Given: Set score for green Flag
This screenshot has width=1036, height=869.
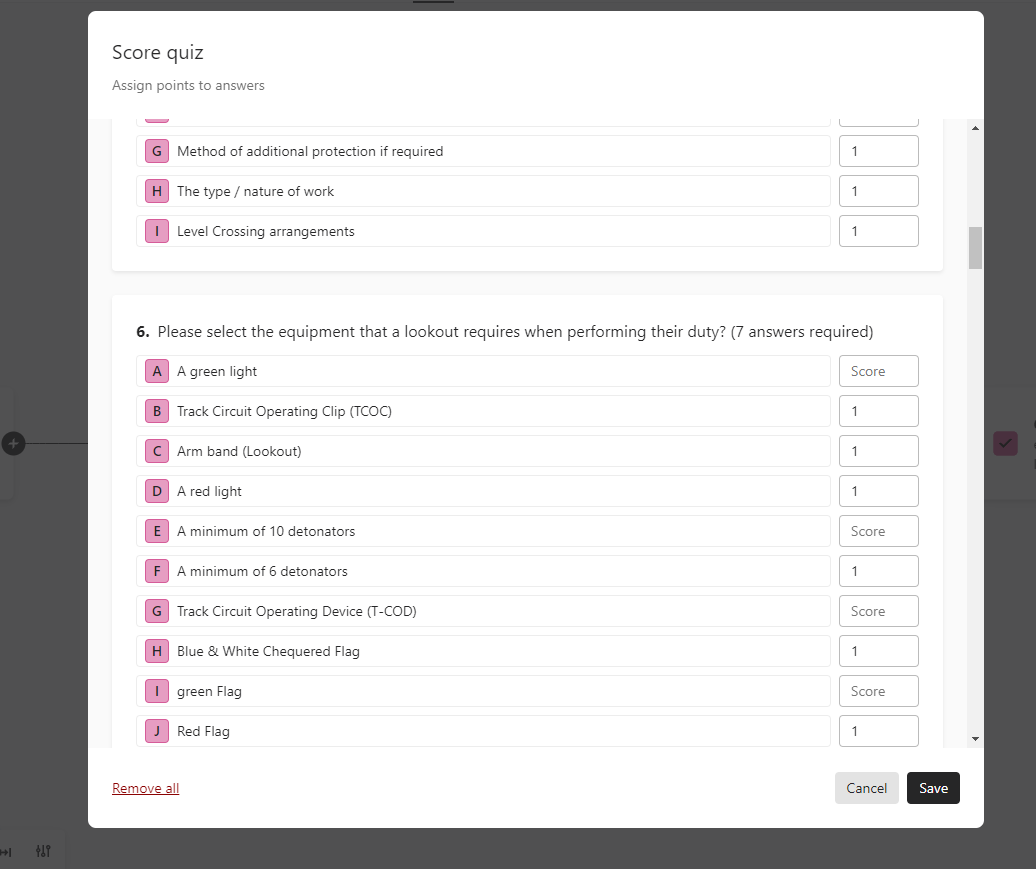Looking at the screenshot, I should (879, 691).
